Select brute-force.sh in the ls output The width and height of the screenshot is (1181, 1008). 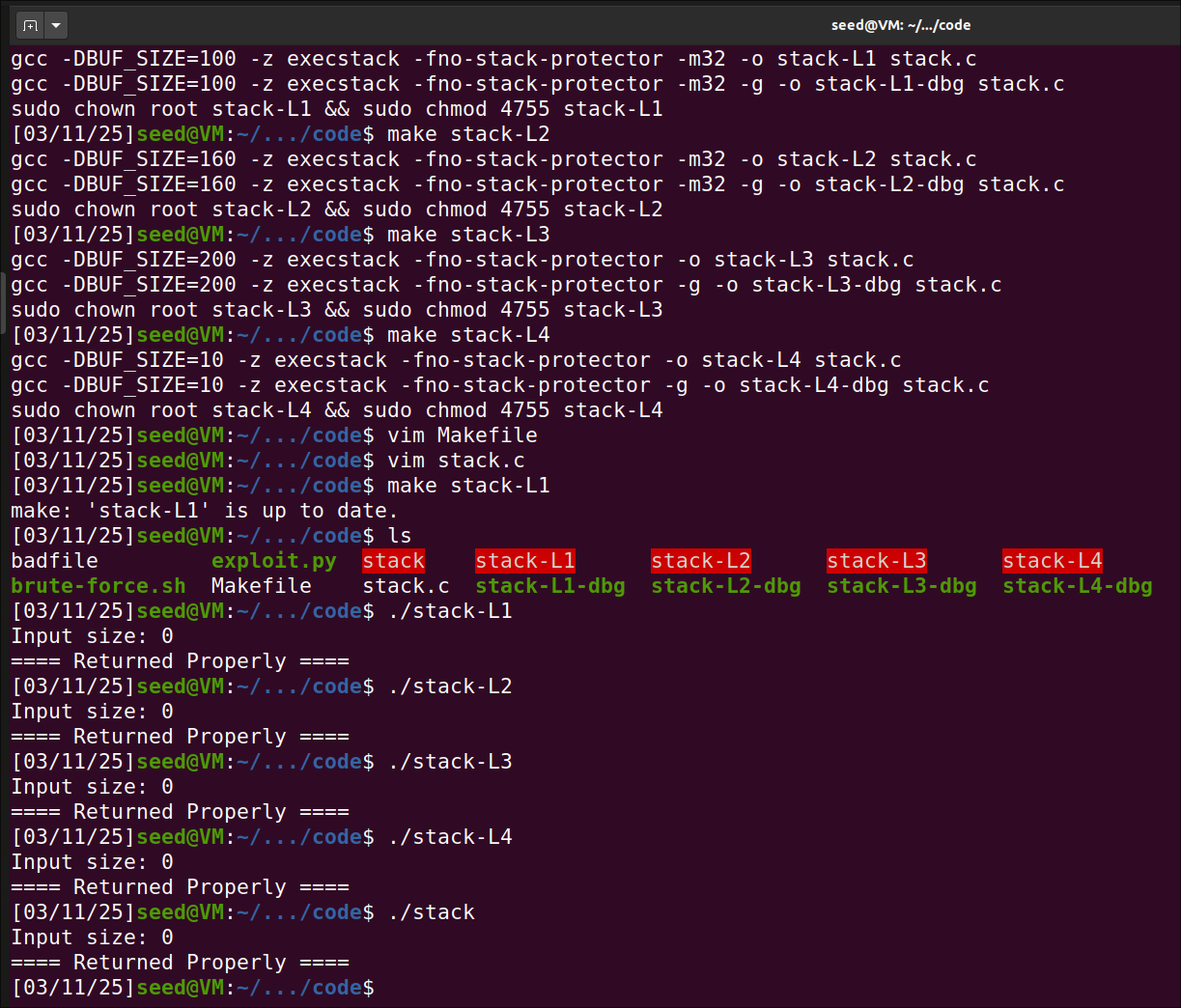coord(98,586)
